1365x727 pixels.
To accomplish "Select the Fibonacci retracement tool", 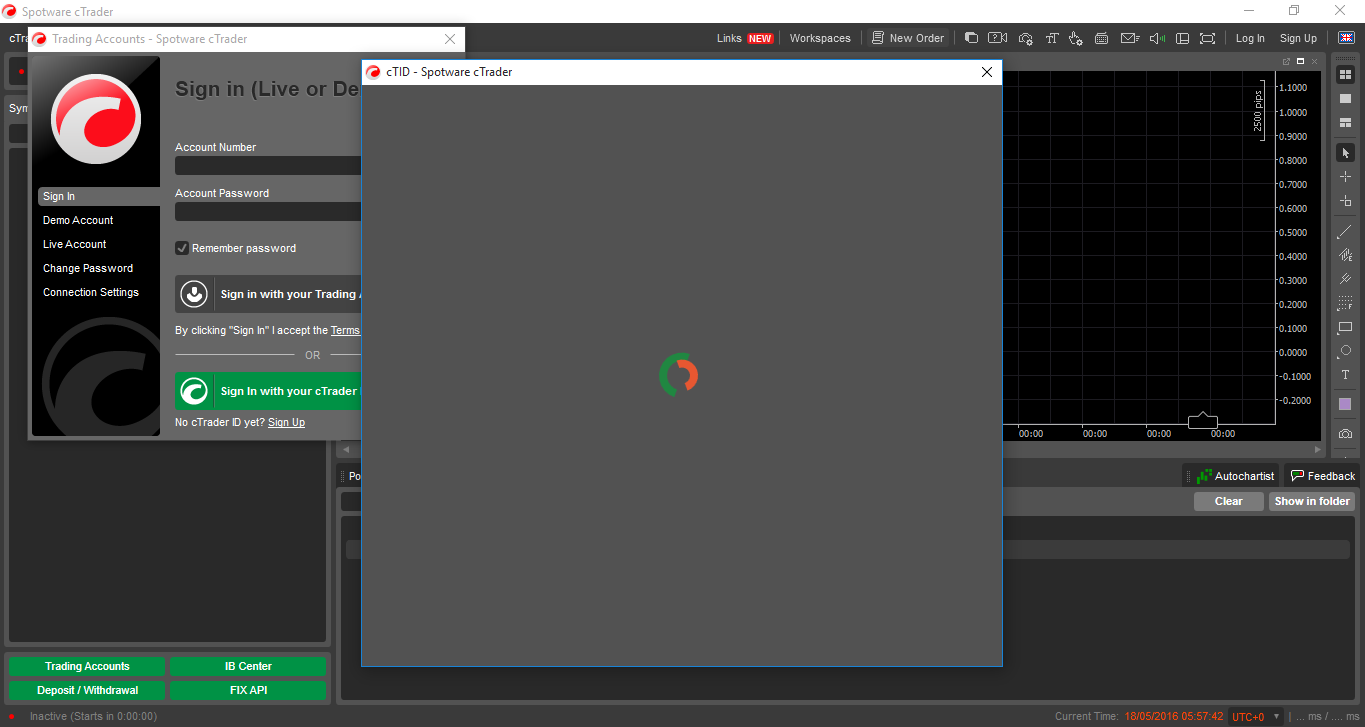I will click(x=1345, y=303).
